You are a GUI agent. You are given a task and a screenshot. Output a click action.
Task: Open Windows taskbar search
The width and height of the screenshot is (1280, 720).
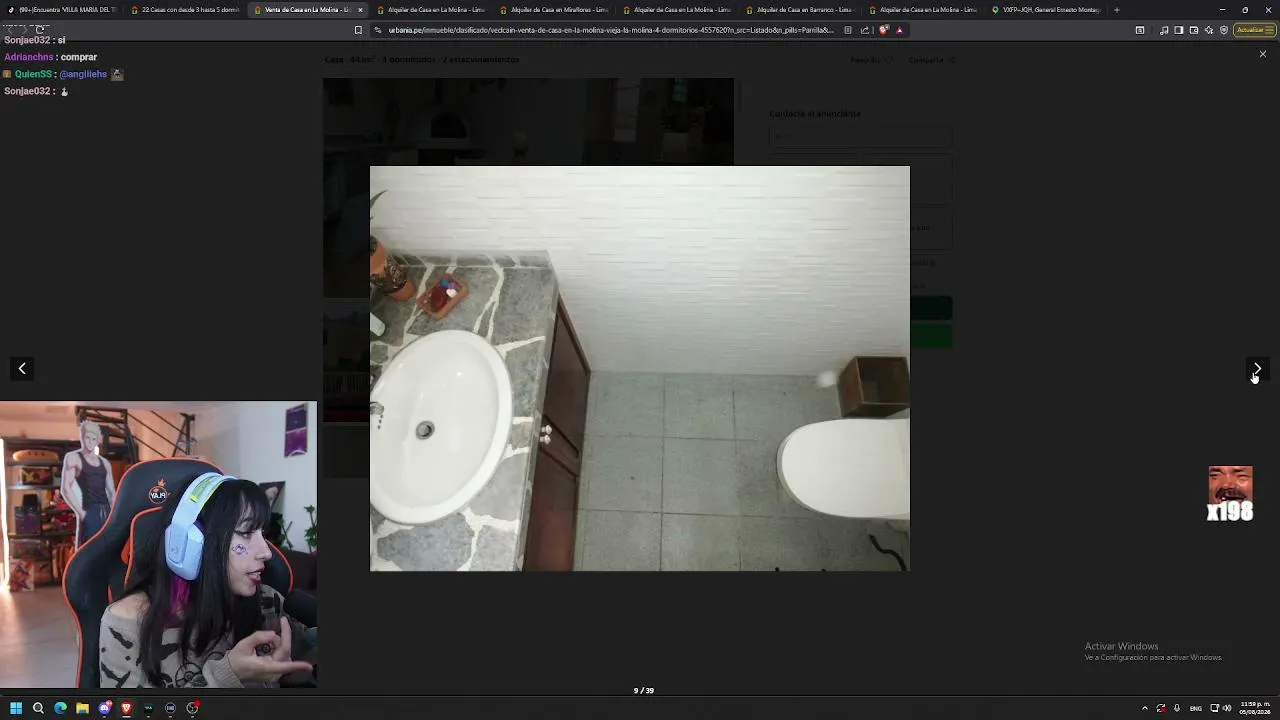(x=38, y=708)
